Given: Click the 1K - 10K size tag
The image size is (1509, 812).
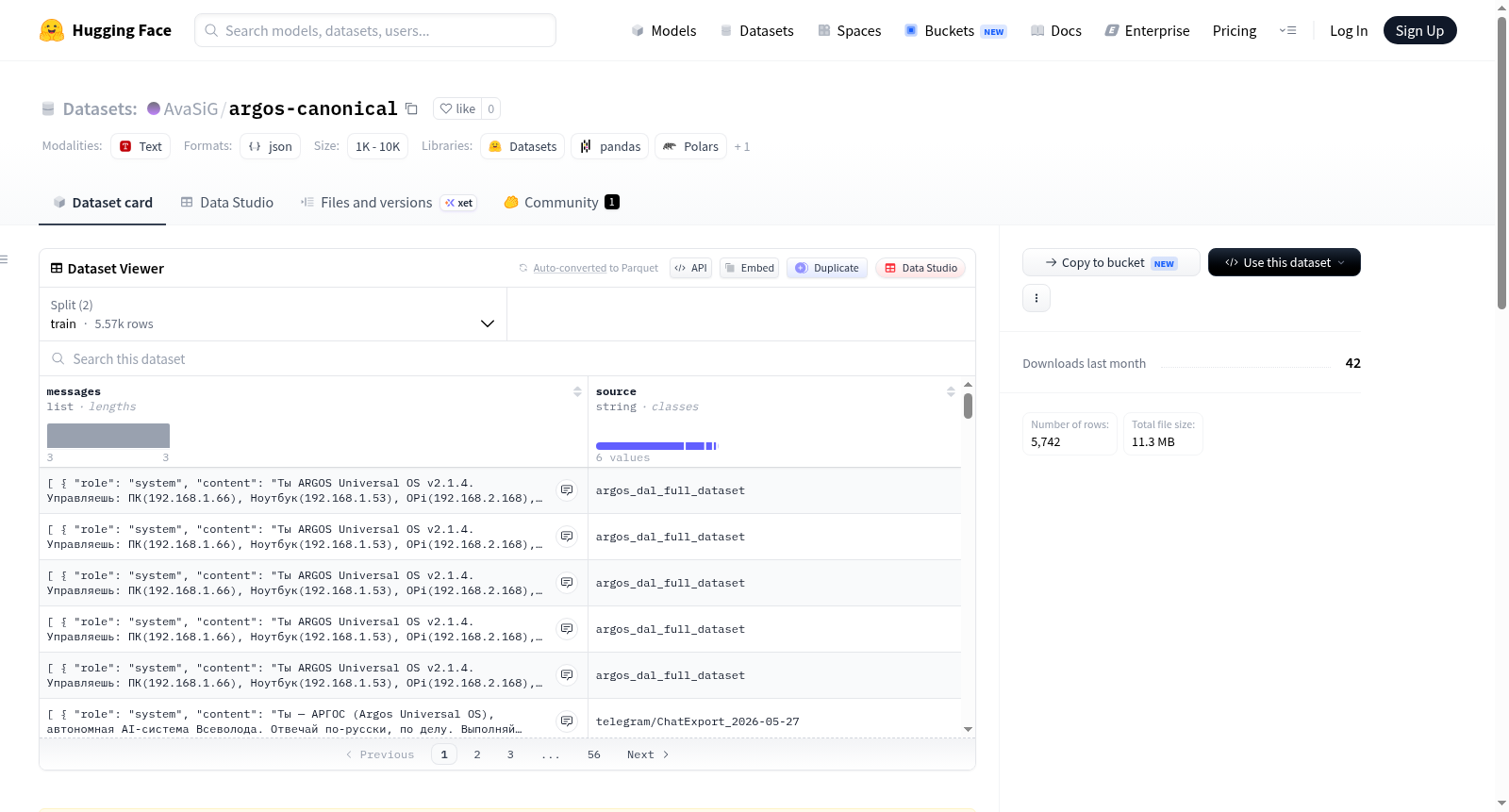Looking at the screenshot, I should [x=377, y=146].
